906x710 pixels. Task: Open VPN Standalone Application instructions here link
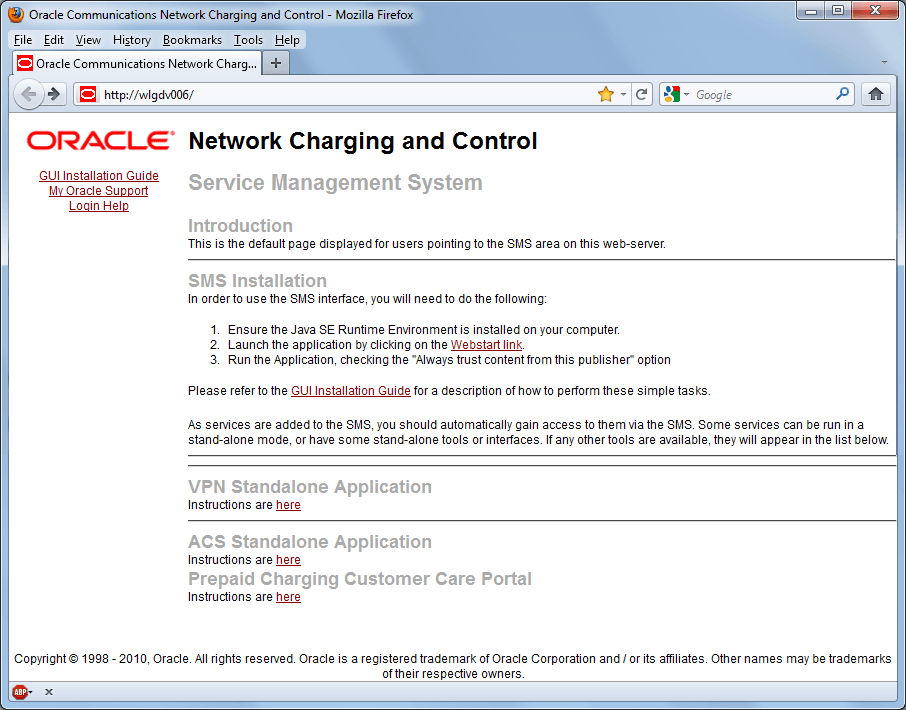pyautogui.click(x=288, y=504)
